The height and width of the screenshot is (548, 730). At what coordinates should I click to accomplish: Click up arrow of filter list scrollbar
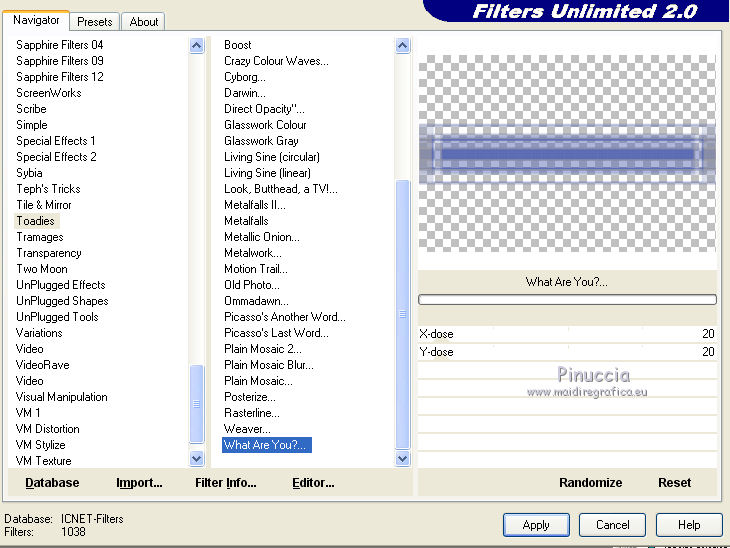pos(402,46)
